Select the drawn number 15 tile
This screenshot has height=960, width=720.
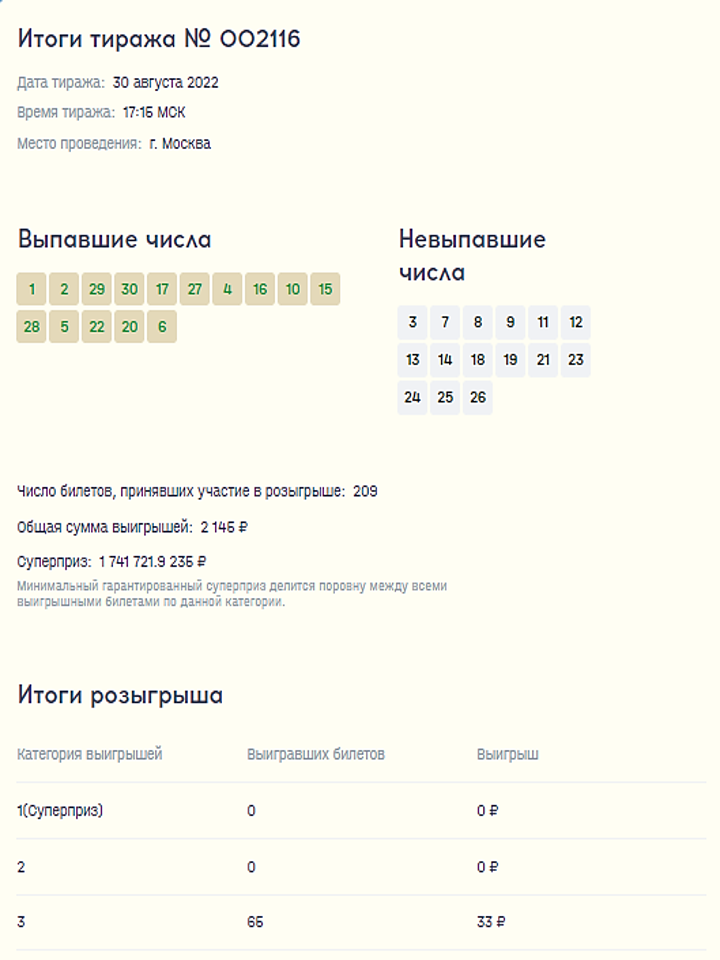325,290
